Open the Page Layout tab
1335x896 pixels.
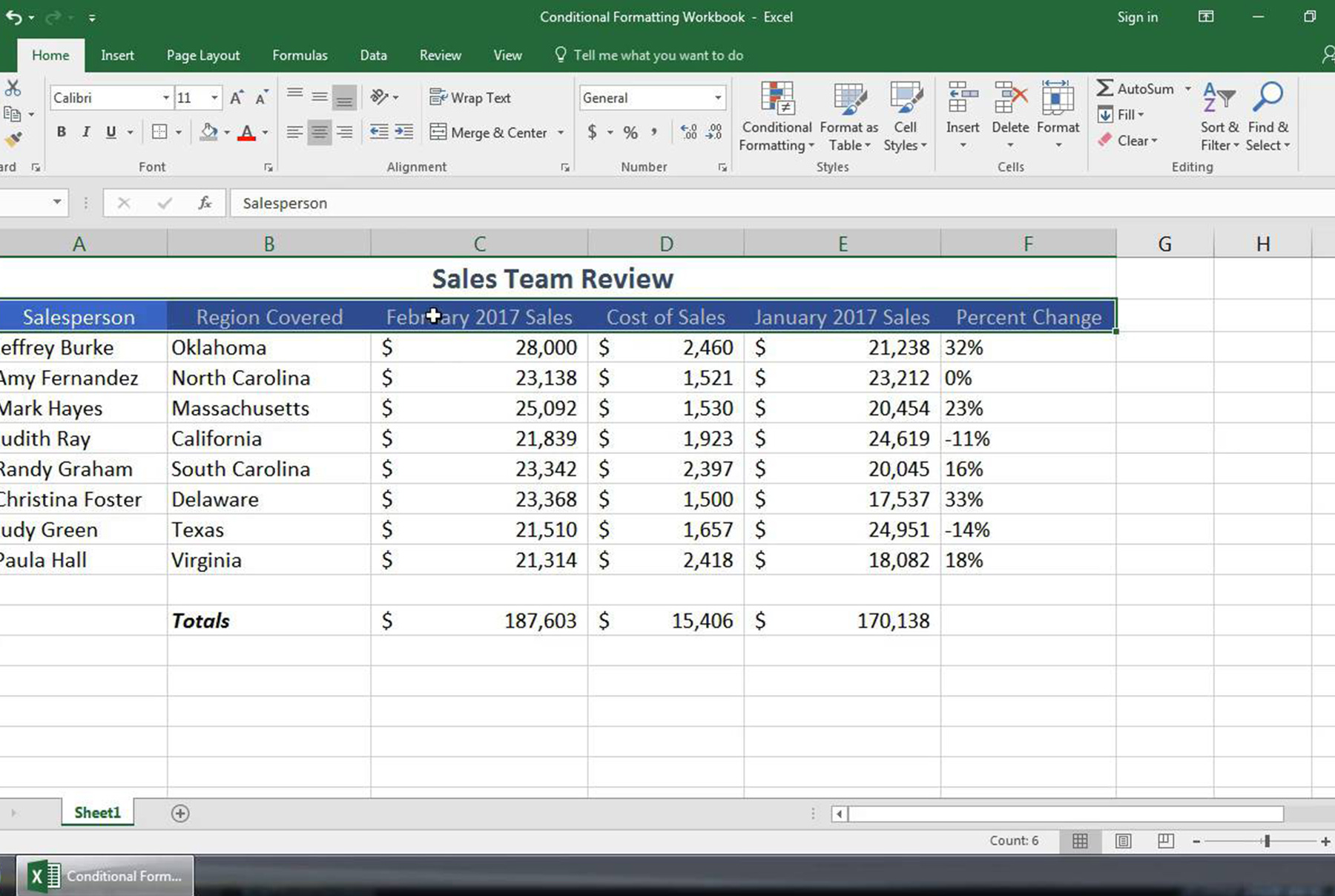[202, 56]
